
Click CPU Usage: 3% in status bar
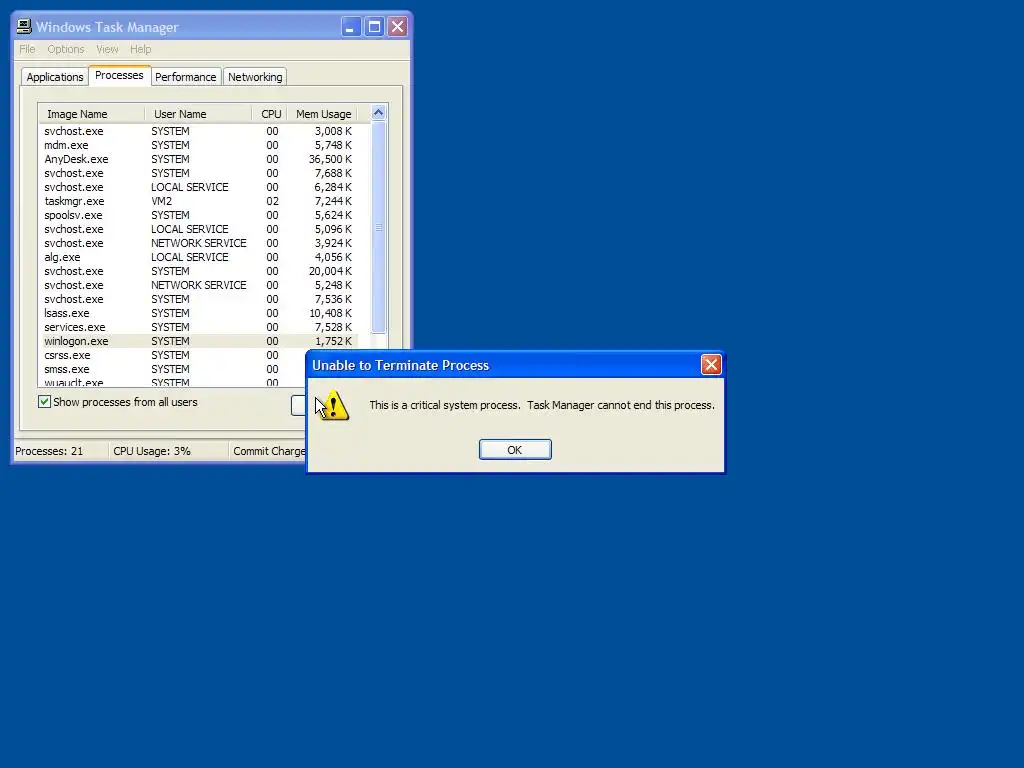click(x=152, y=451)
